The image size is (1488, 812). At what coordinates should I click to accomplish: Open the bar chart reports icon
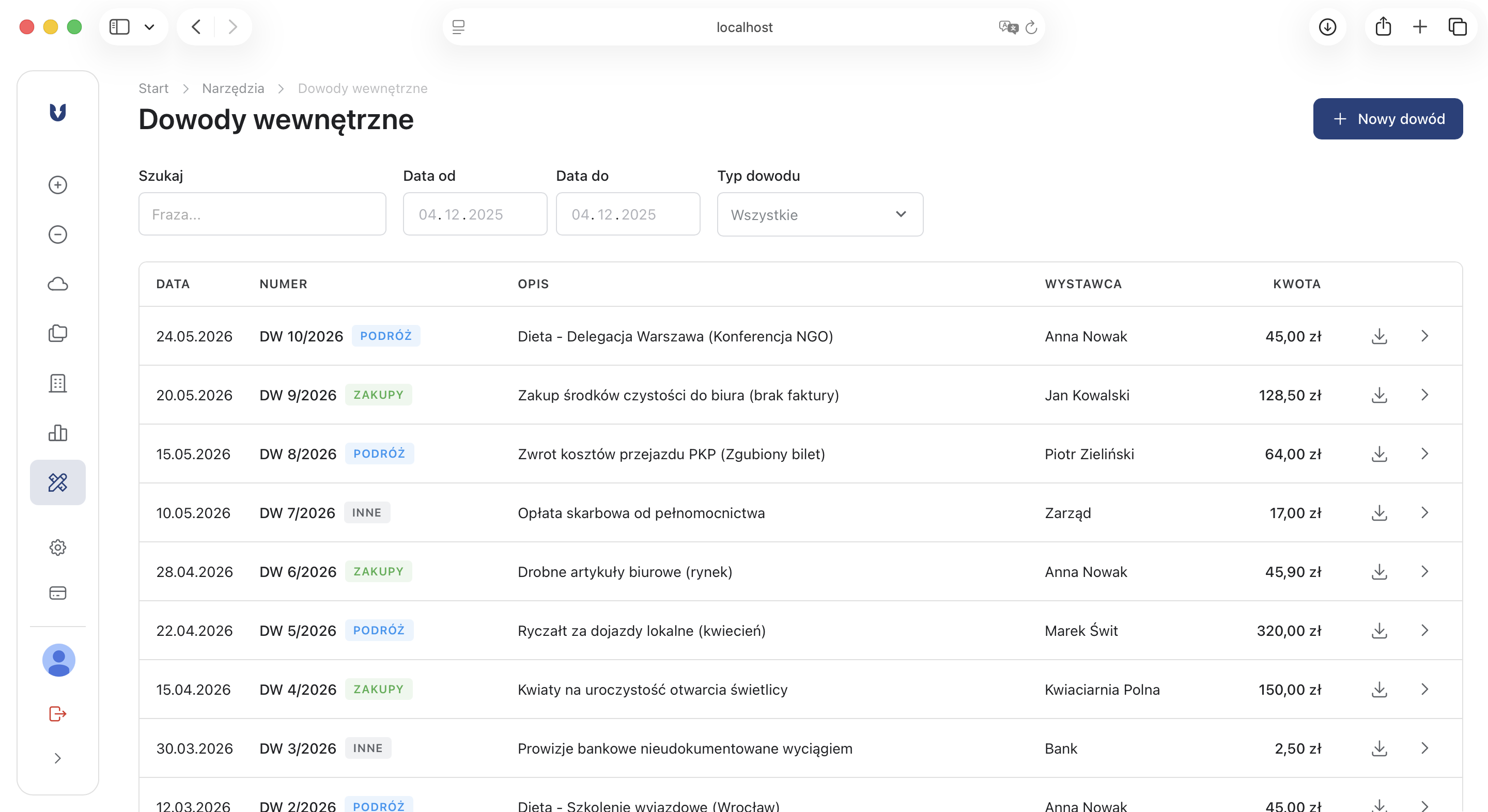58,432
